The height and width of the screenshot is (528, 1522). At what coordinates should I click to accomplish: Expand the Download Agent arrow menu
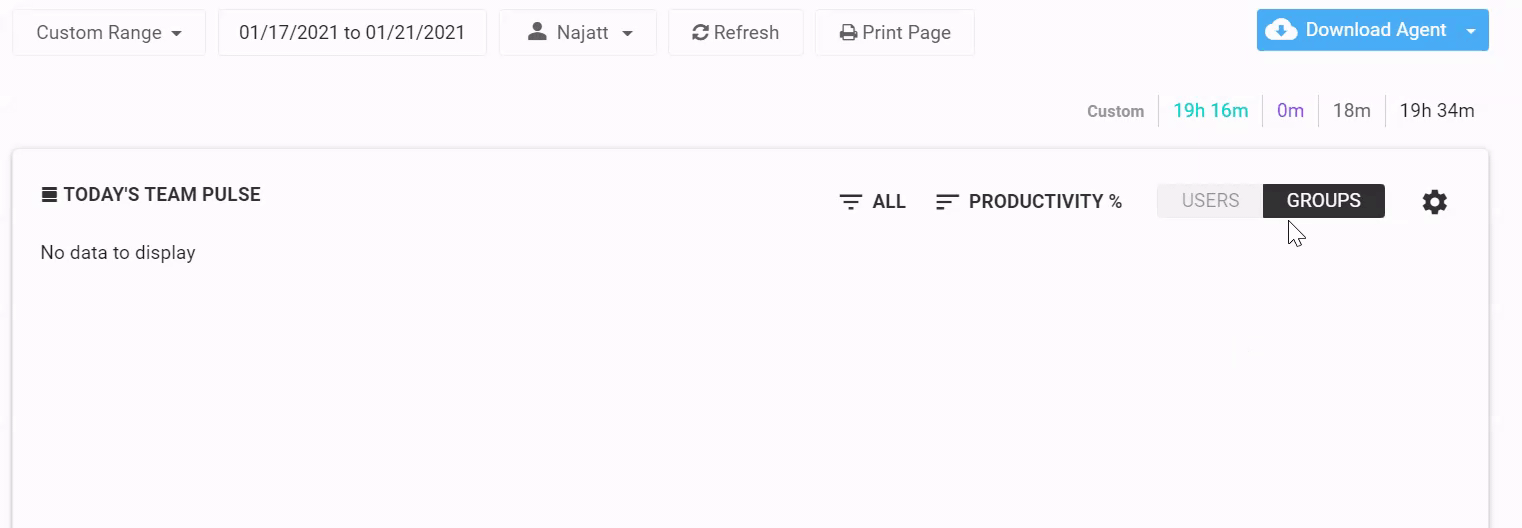coord(1471,31)
